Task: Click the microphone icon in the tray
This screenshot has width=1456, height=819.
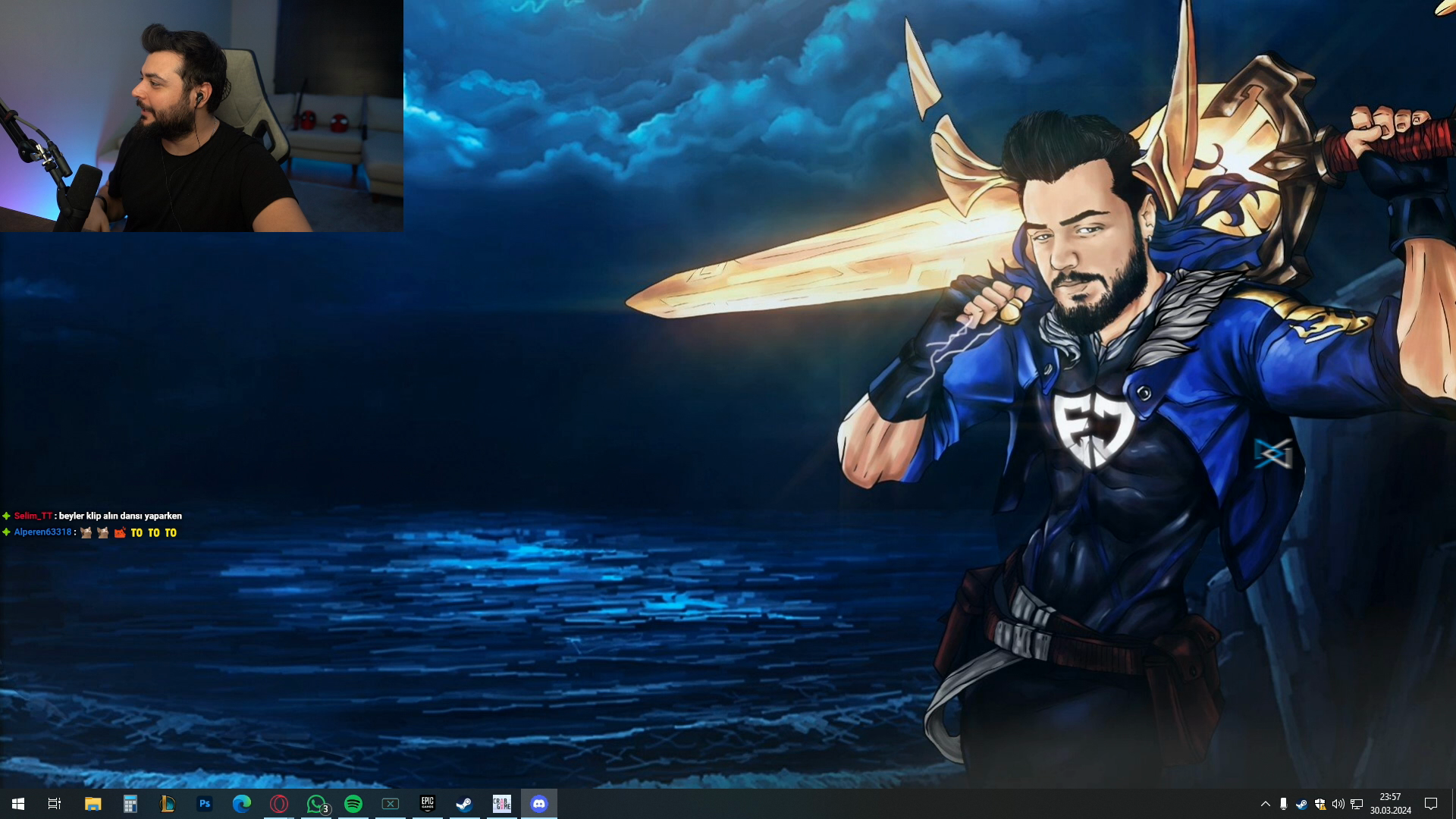Action: [x=1283, y=804]
